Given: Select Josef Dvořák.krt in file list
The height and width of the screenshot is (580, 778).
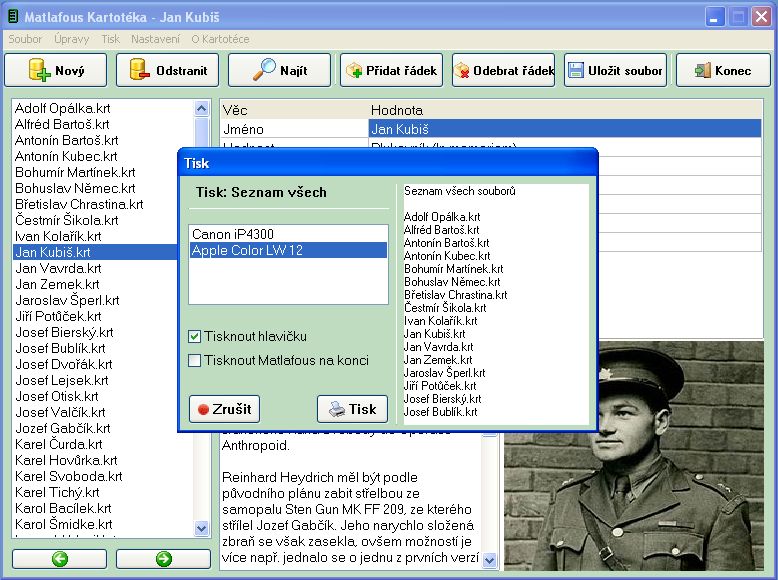Looking at the screenshot, I should [64, 364].
